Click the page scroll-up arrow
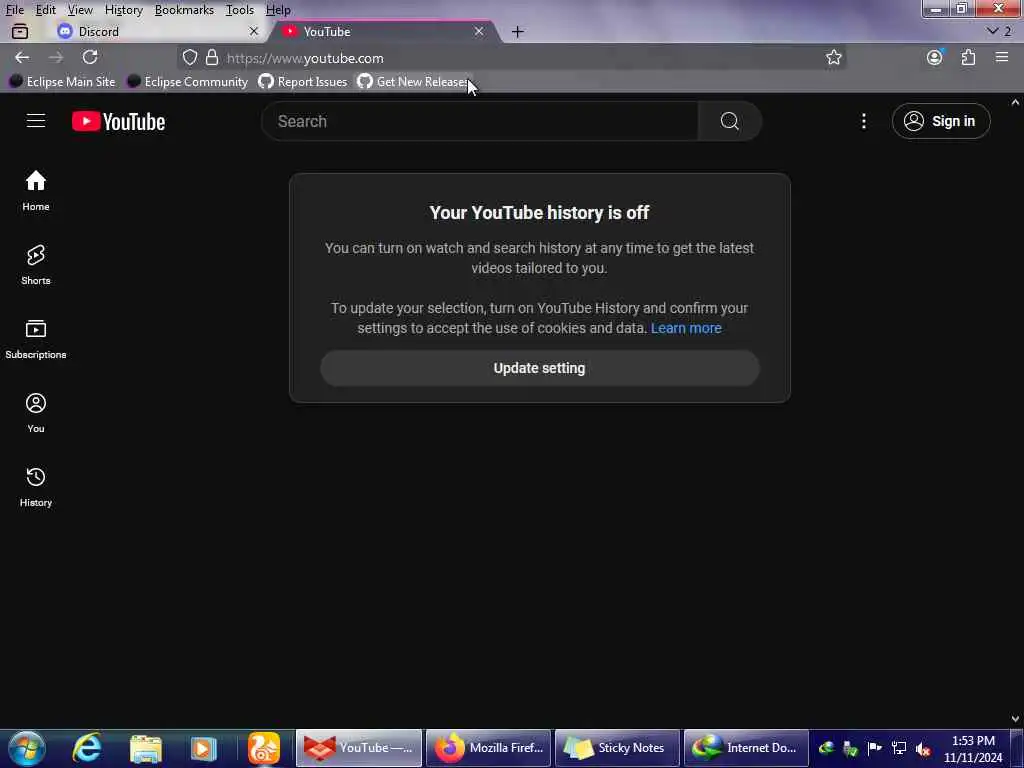The width and height of the screenshot is (1024, 768). [1015, 103]
